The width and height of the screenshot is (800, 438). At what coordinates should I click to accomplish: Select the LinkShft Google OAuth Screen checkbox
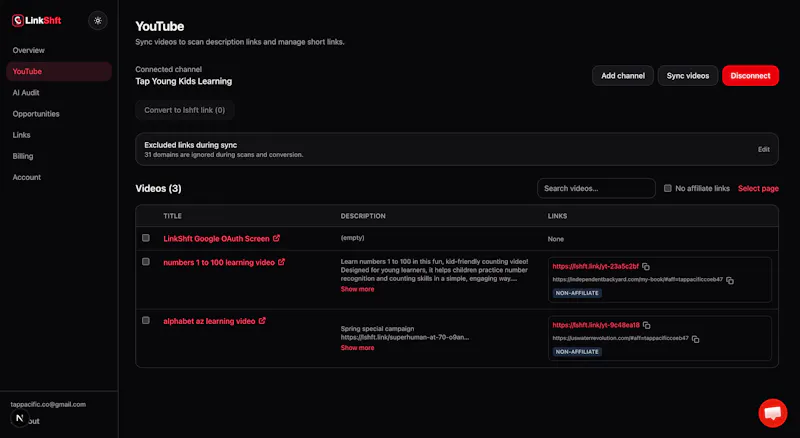click(146, 238)
